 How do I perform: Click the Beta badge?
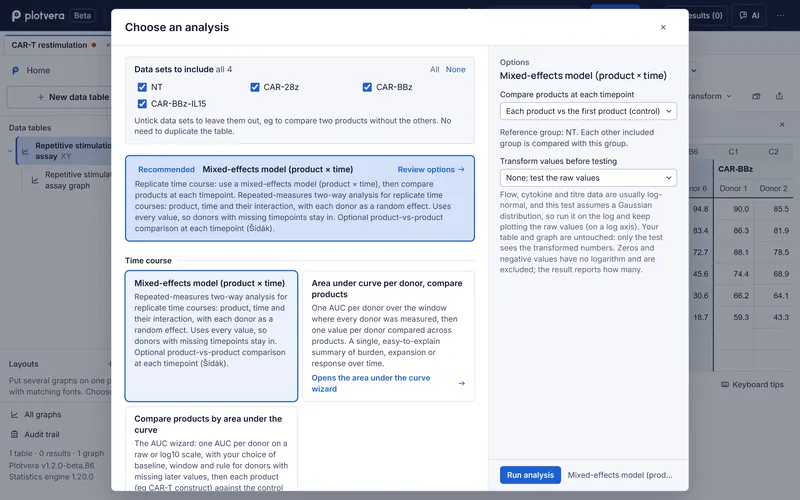click(82, 16)
